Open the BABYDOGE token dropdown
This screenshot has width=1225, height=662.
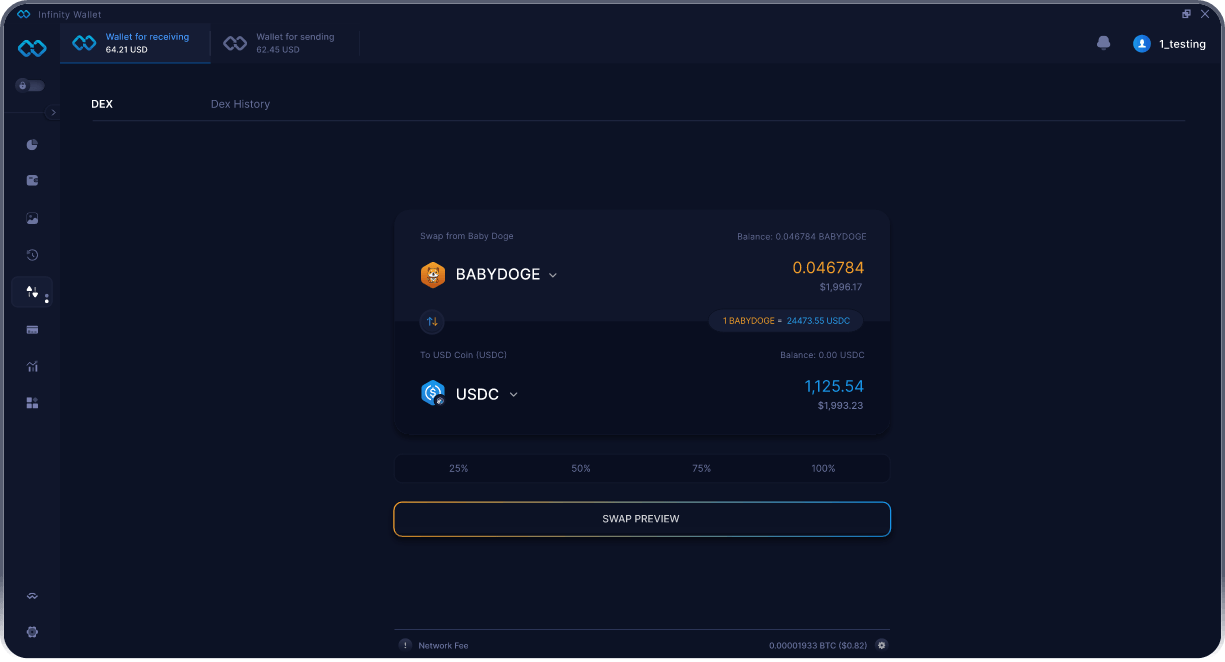506,274
